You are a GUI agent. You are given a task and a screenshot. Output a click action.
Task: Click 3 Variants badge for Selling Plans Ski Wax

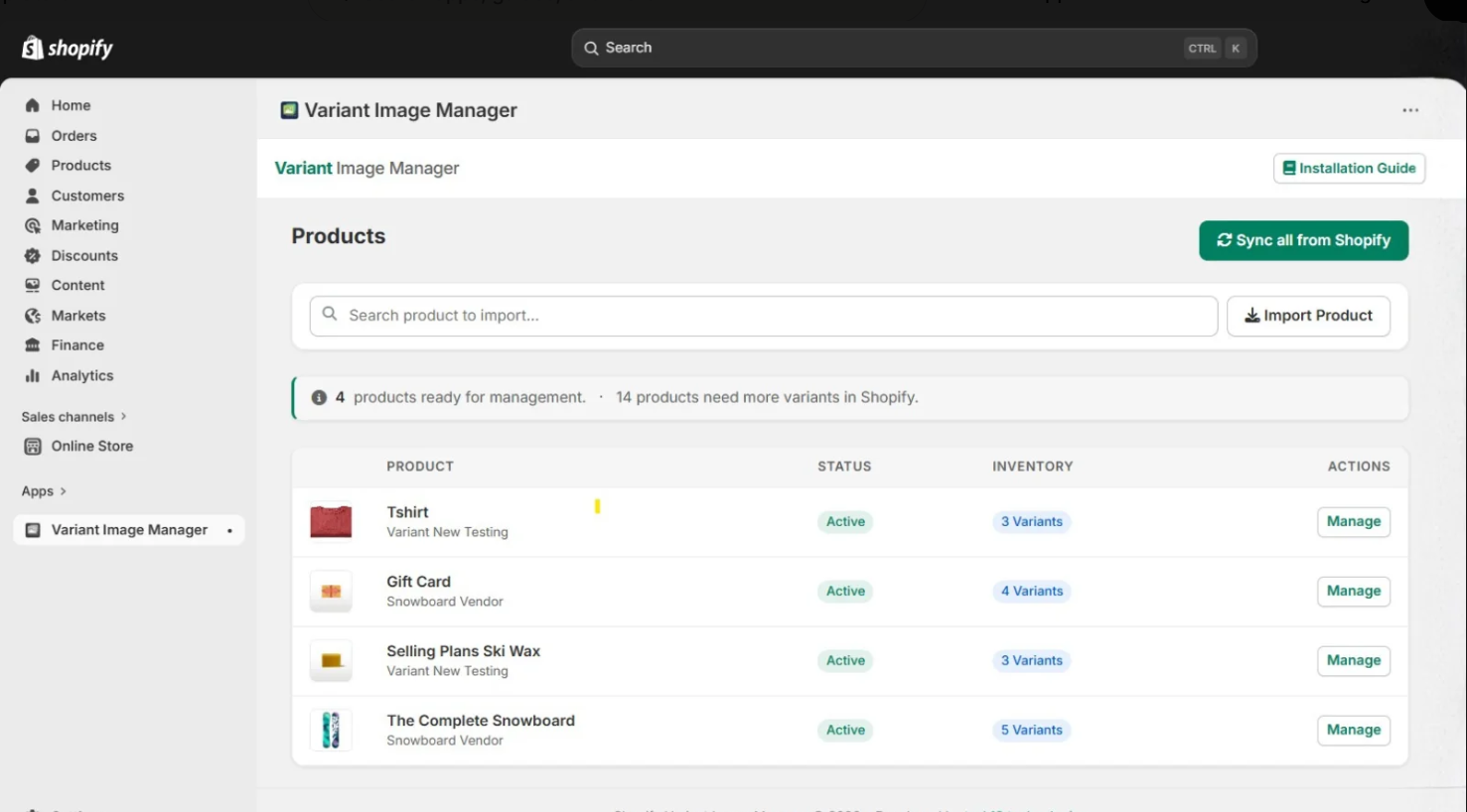tap(1032, 660)
